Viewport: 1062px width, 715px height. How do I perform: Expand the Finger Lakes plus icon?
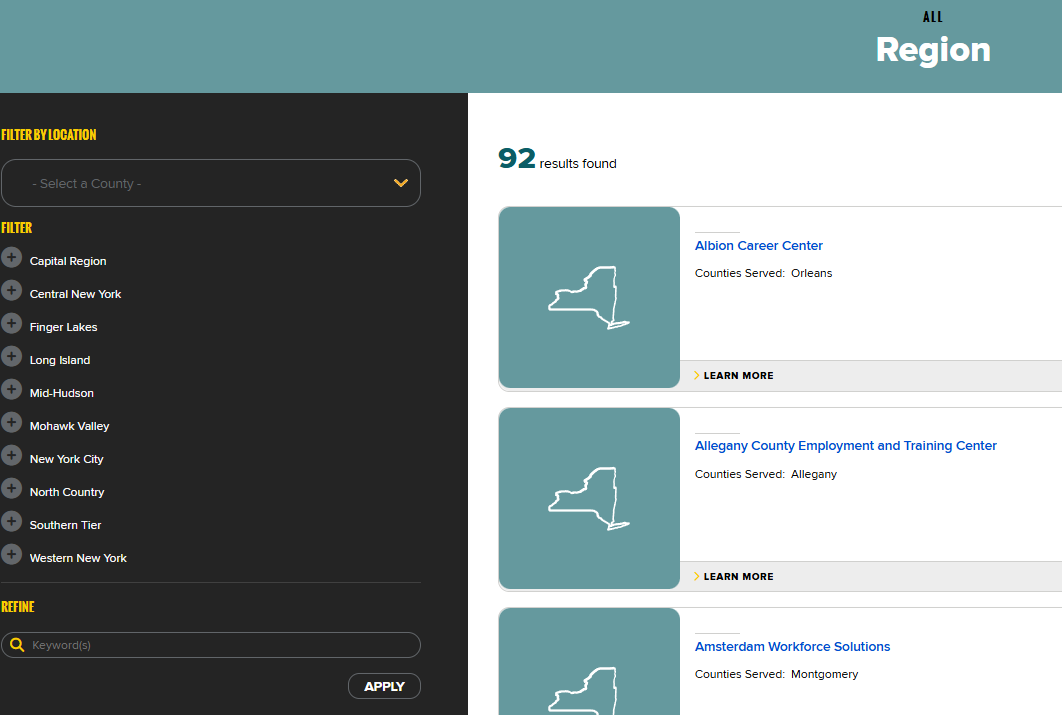[11, 324]
